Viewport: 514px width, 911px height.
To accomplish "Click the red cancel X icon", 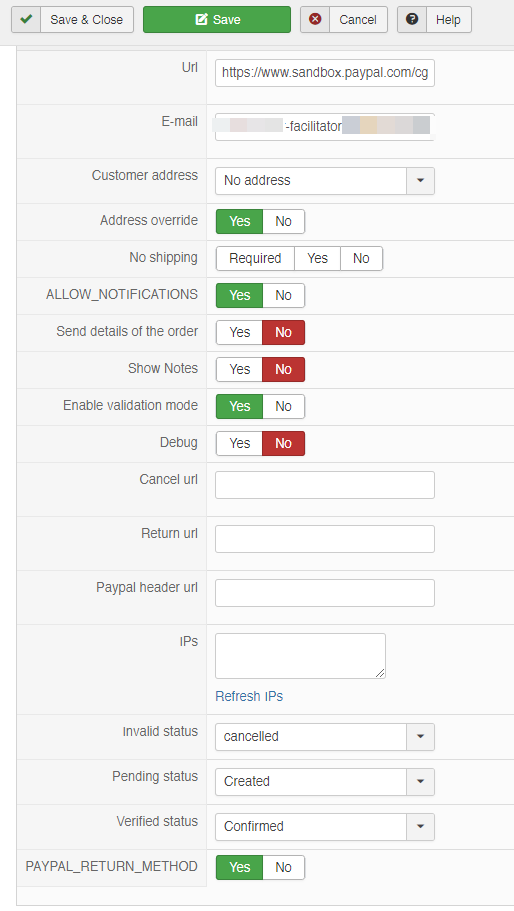I will 315,19.
